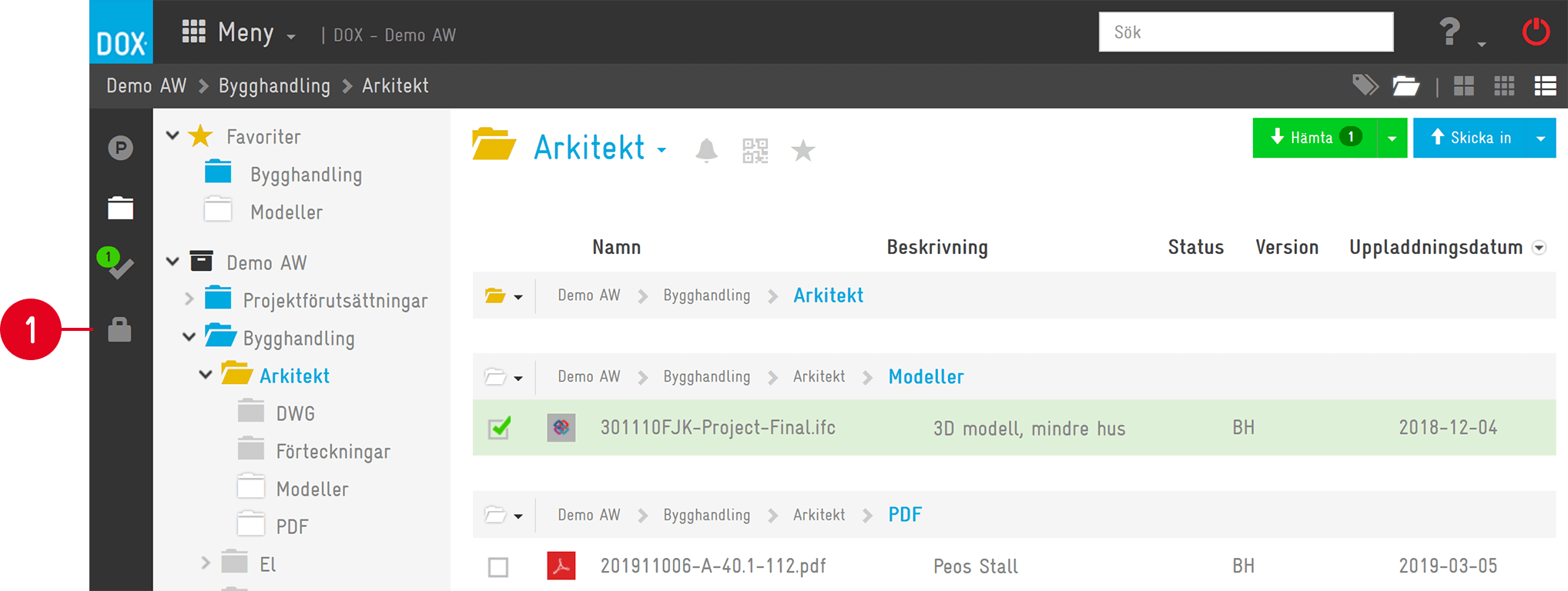Open the tasks checkmark icon with badge

[x=116, y=263]
